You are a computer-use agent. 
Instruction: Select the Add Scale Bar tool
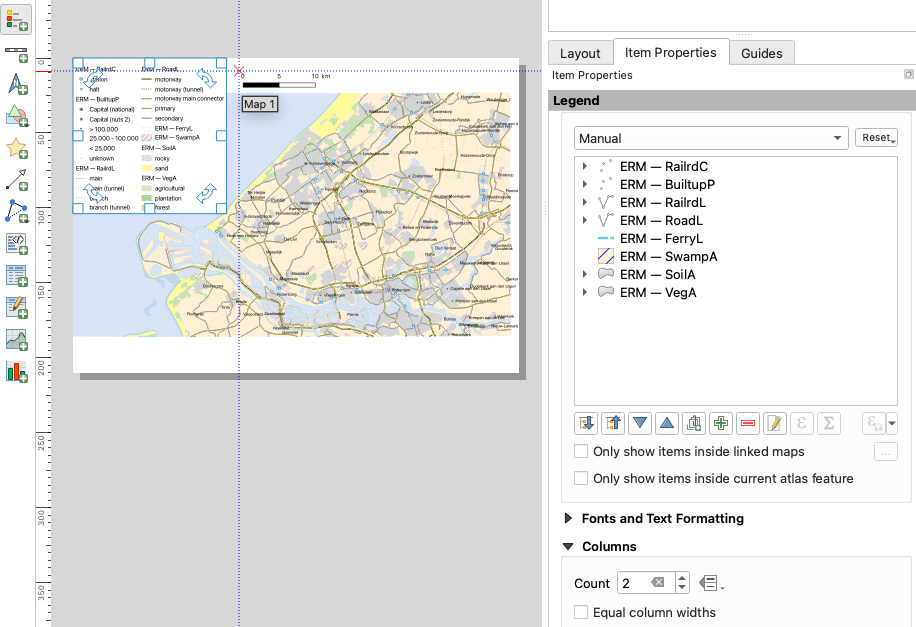[x=16, y=53]
